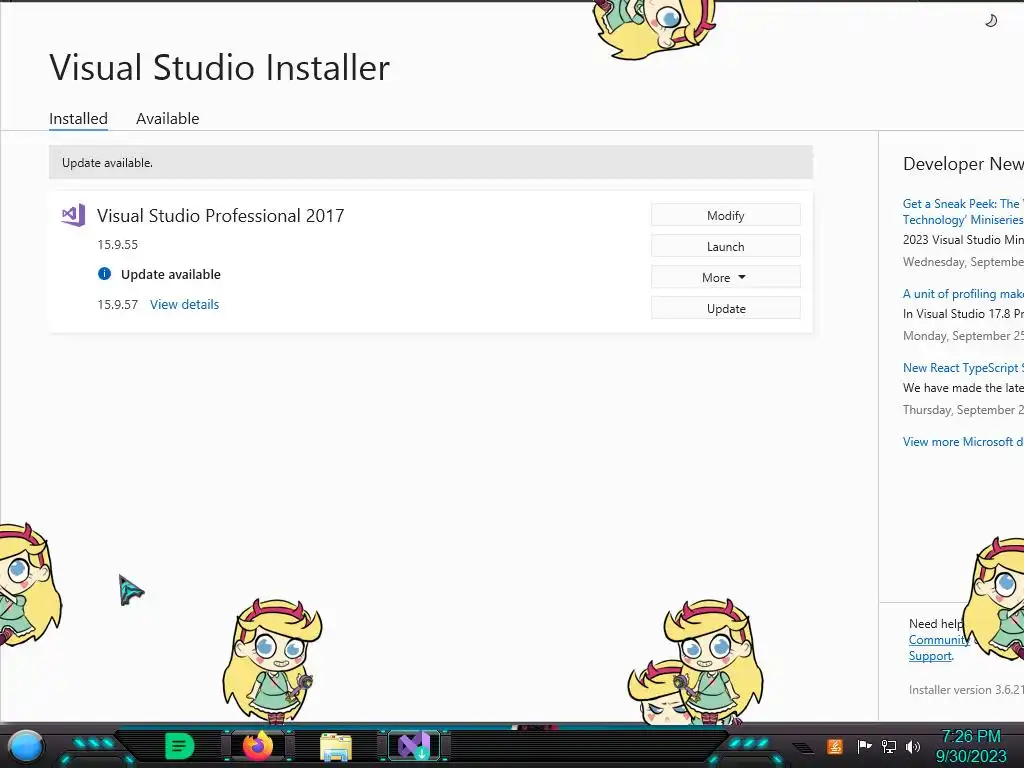
Task: Click the Installer version text
Action: click(966, 690)
